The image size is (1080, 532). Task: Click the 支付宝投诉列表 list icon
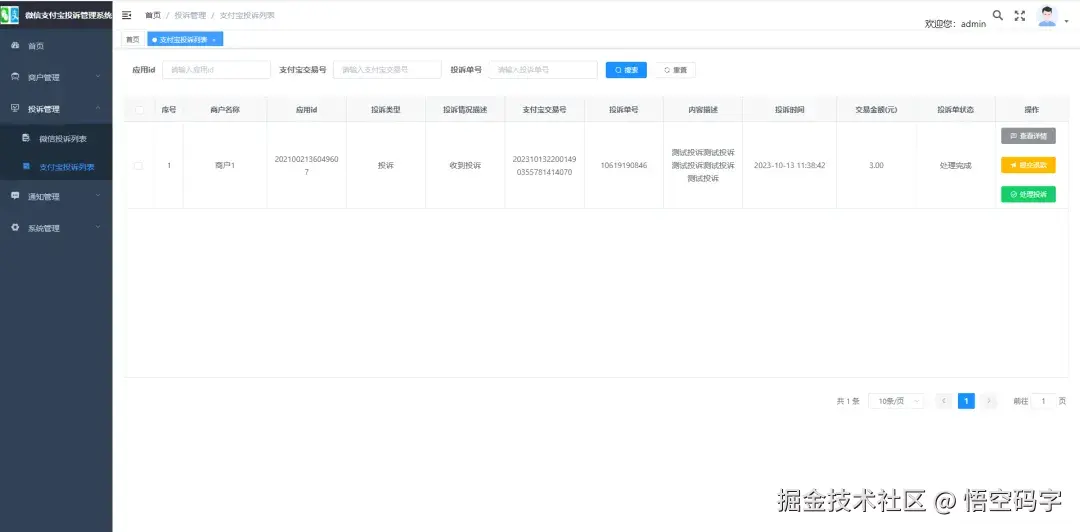pyautogui.click(x=26, y=166)
